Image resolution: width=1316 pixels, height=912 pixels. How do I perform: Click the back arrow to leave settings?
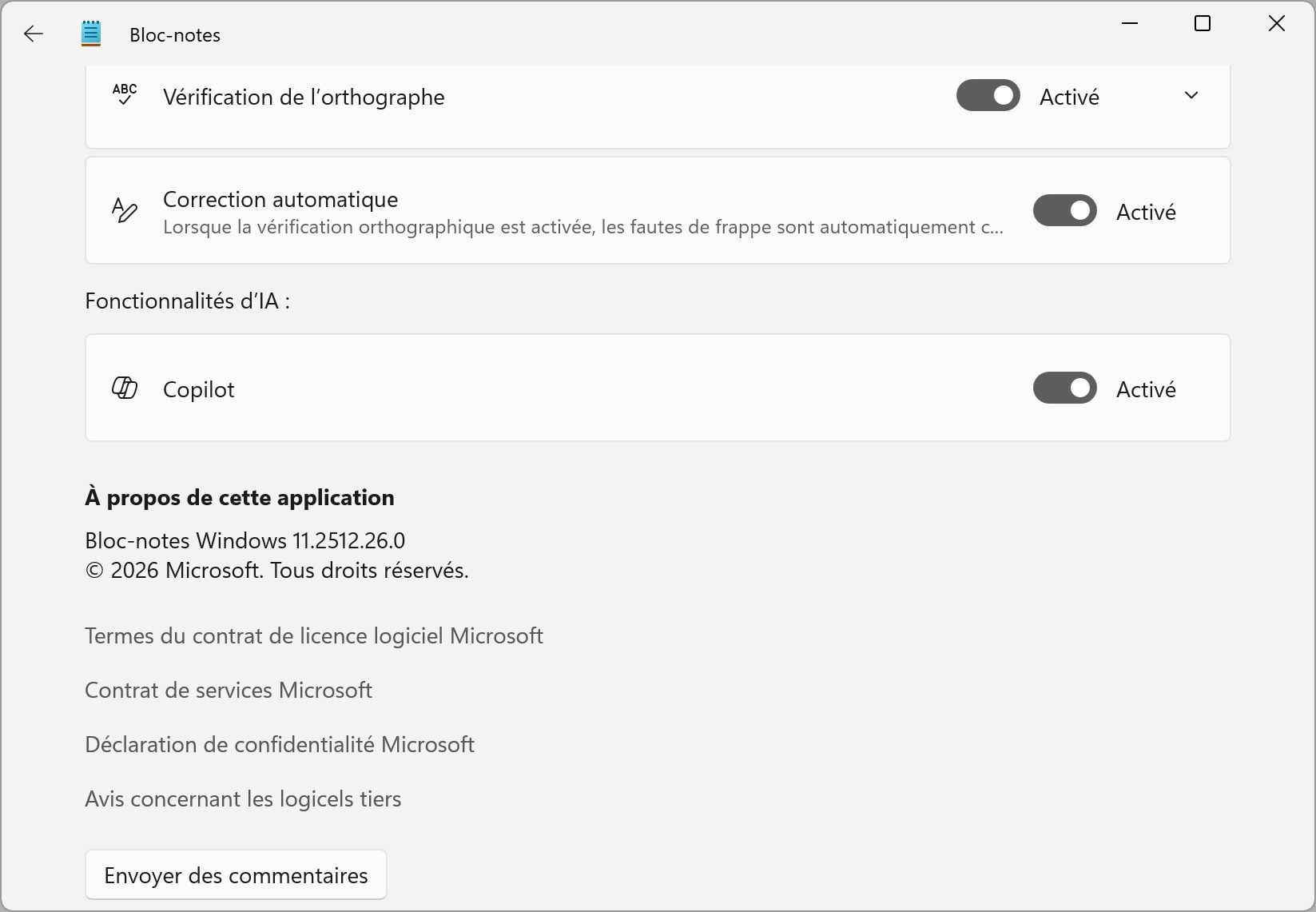pos(33,34)
